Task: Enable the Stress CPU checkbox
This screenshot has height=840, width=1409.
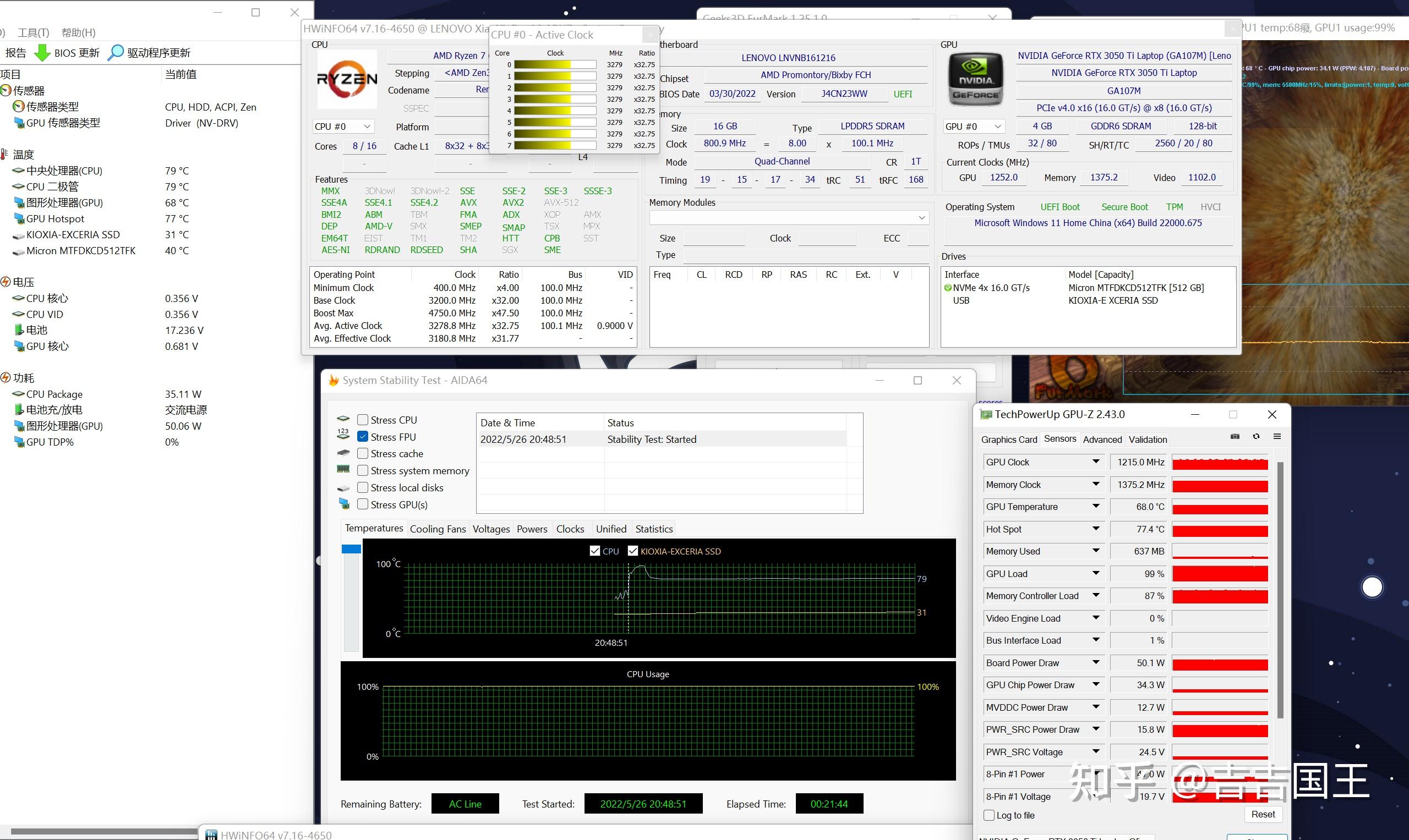Action: click(363, 420)
